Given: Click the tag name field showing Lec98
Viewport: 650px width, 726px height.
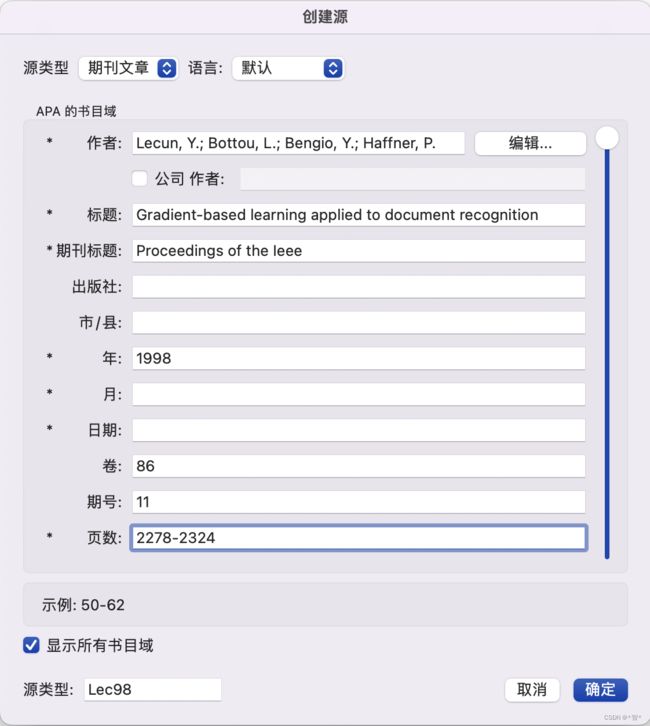Looking at the screenshot, I should (x=152, y=690).
